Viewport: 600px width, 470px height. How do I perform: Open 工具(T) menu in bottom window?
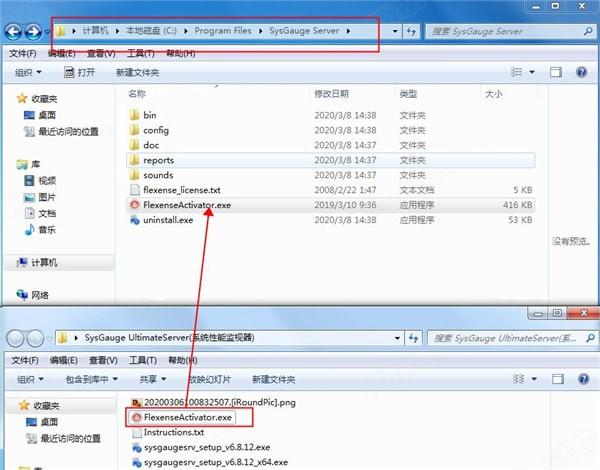pyautogui.click(x=143, y=360)
